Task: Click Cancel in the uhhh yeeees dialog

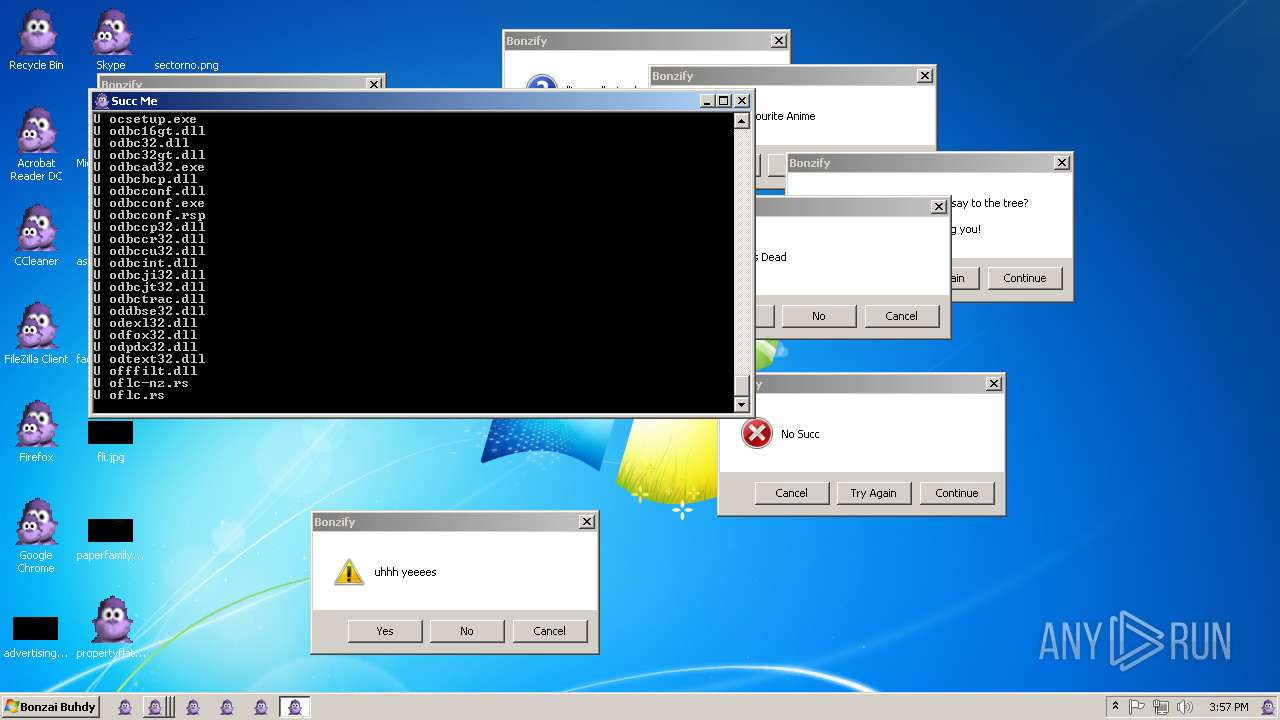Action: [x=549, y=631]
